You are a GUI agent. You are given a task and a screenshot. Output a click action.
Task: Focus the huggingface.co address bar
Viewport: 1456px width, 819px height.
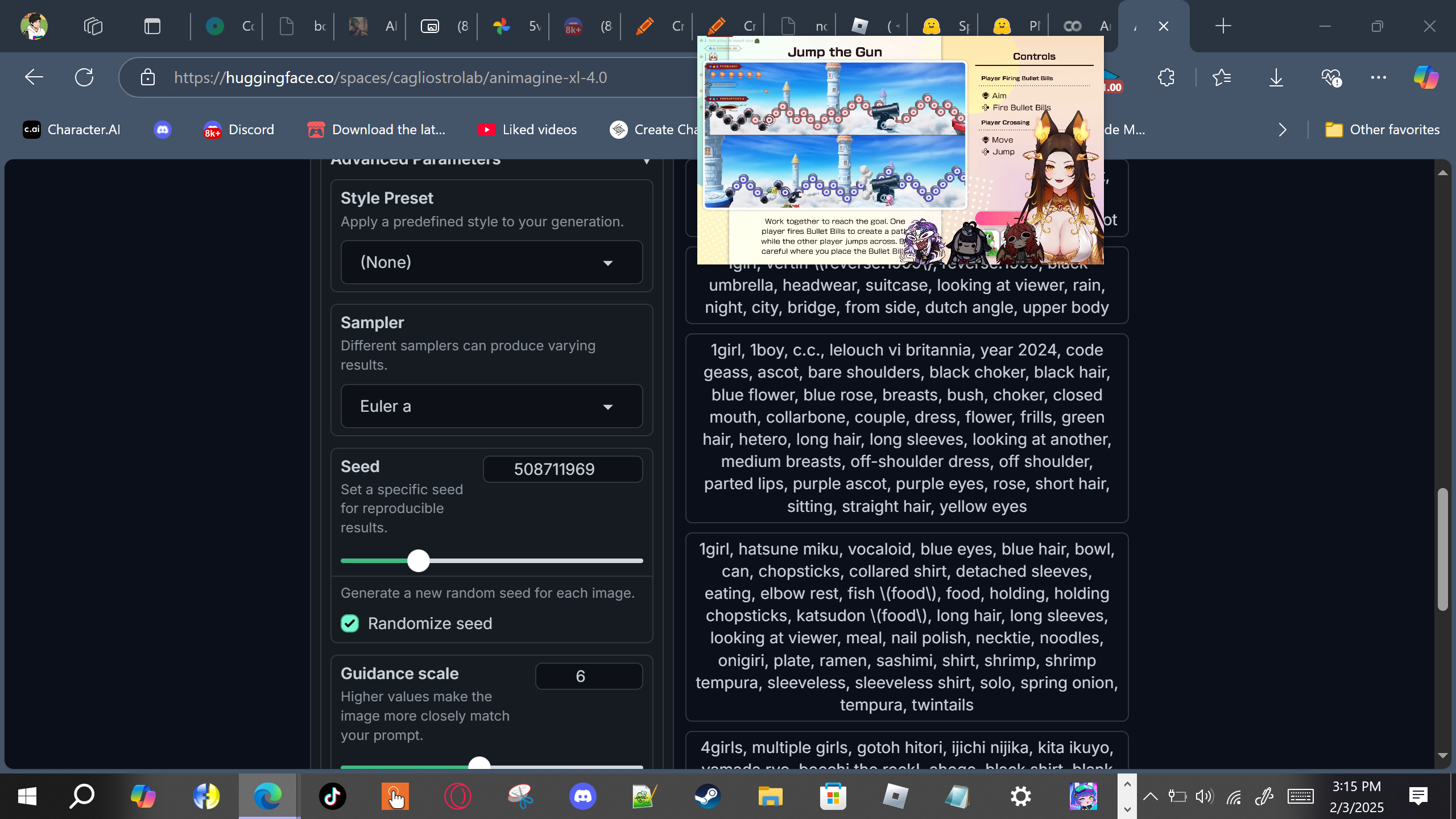(390, 77)
